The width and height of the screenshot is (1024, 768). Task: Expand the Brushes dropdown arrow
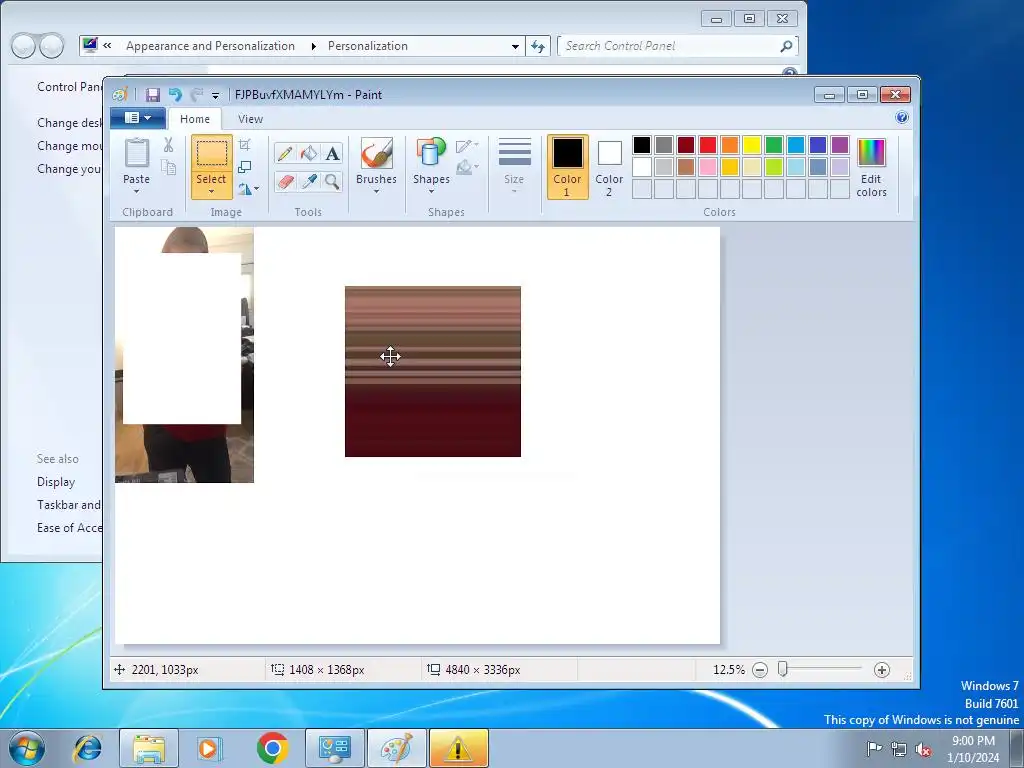tap(376, 191)
